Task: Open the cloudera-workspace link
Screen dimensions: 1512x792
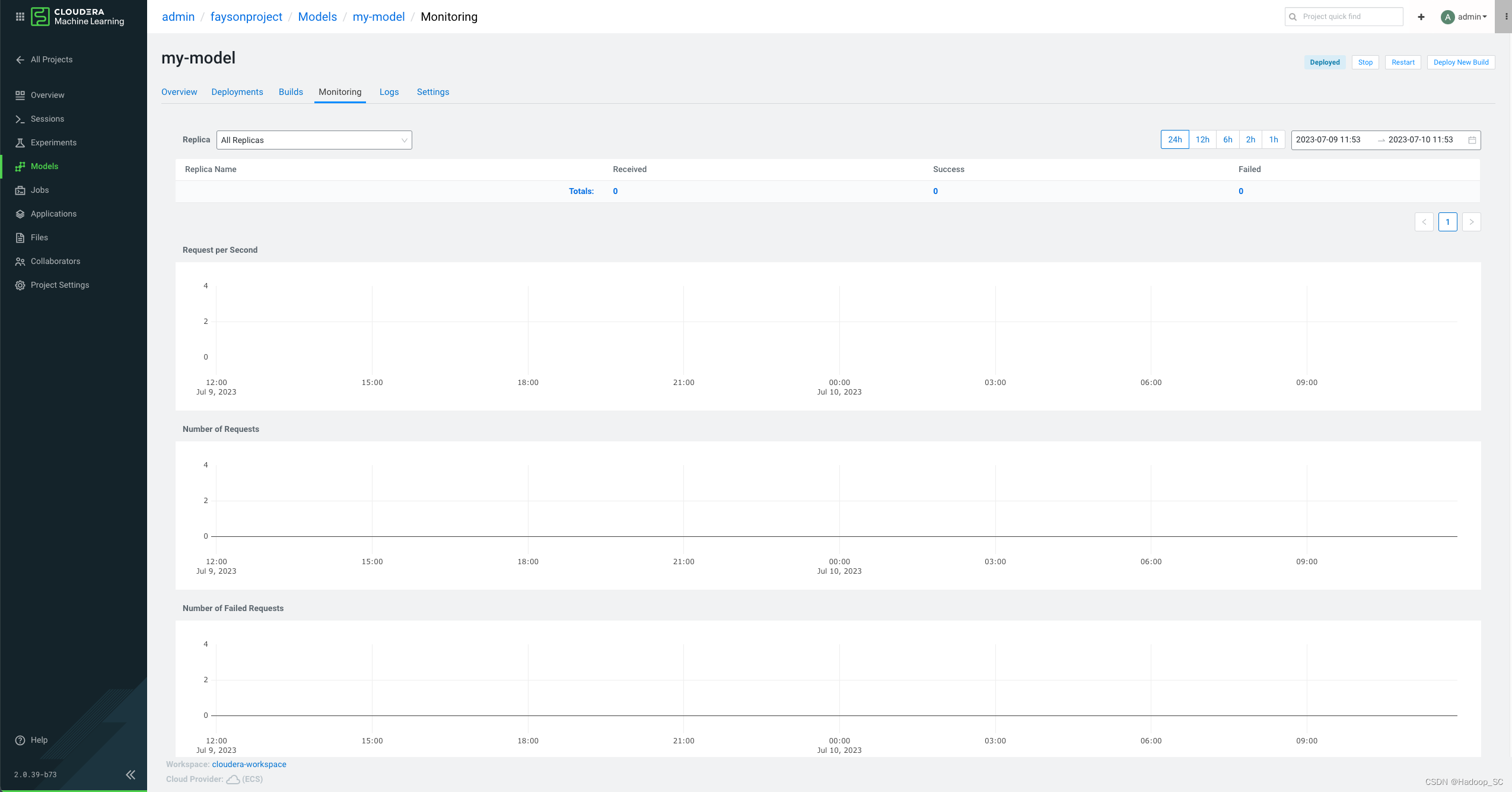Action: pos(249,765)
